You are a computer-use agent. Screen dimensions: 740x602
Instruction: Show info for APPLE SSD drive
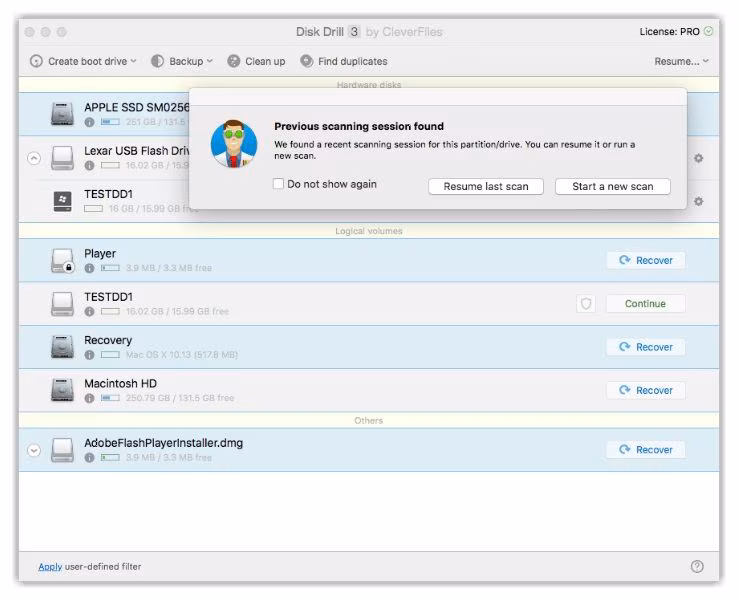pos(89,122)
